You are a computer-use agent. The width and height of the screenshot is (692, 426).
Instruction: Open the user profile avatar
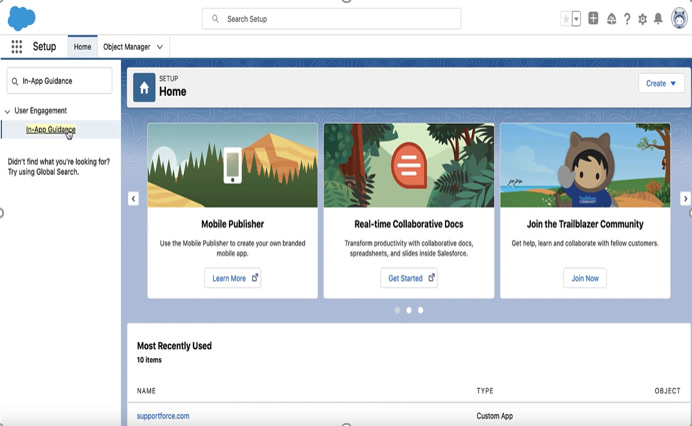(678, 19)
